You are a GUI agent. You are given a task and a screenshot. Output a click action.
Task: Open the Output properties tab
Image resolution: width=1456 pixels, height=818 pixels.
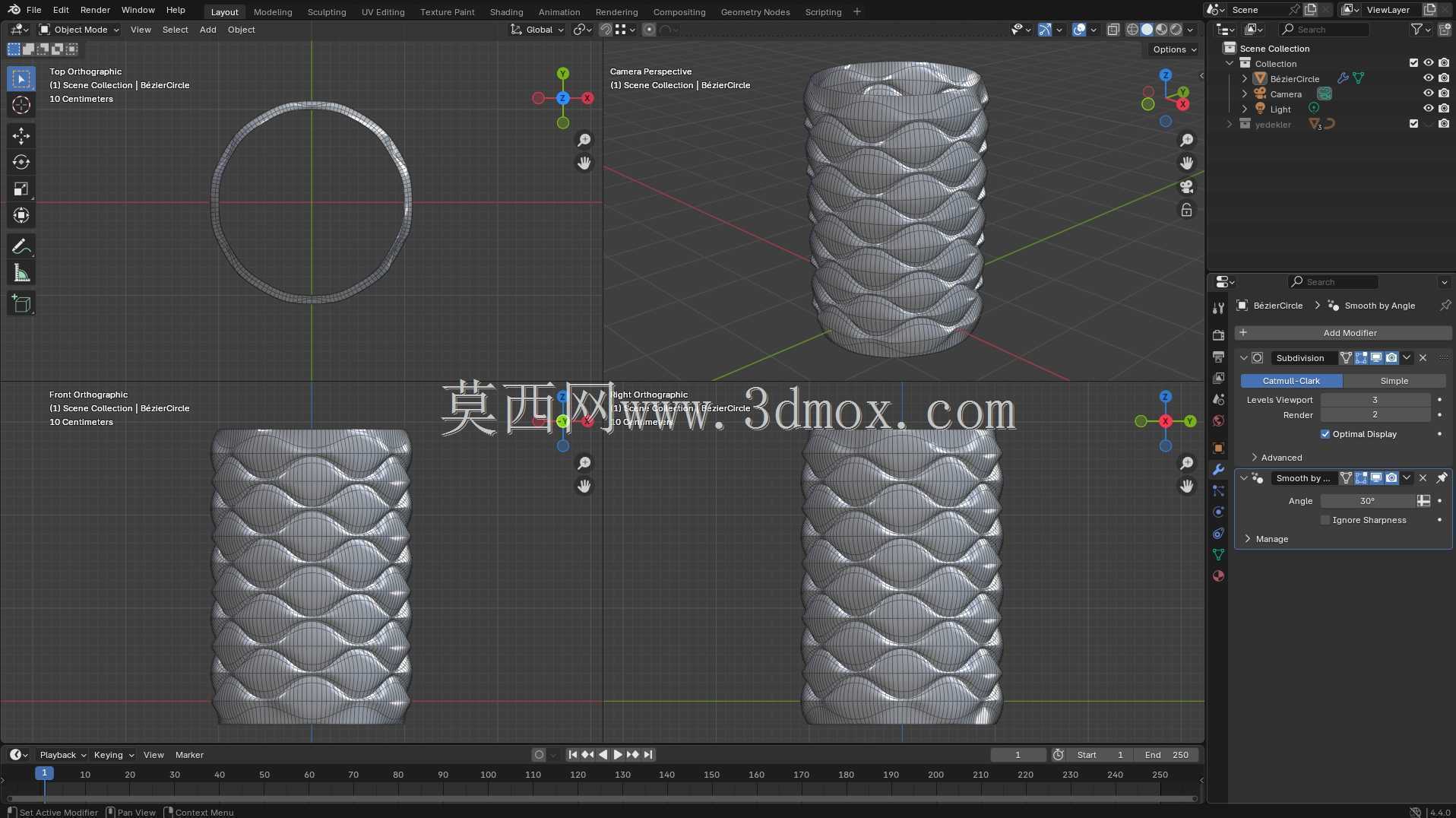1218,357
